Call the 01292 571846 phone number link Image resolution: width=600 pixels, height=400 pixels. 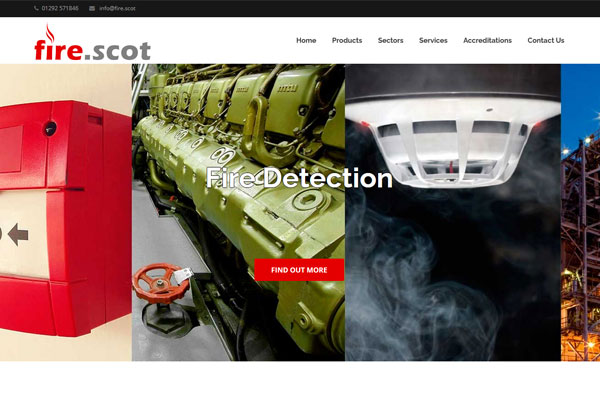60,8
